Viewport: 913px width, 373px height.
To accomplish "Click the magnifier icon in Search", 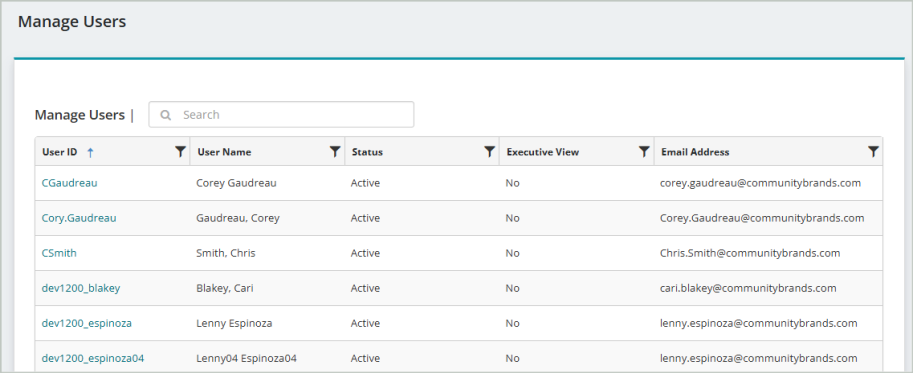I will [x=166, y=115].
